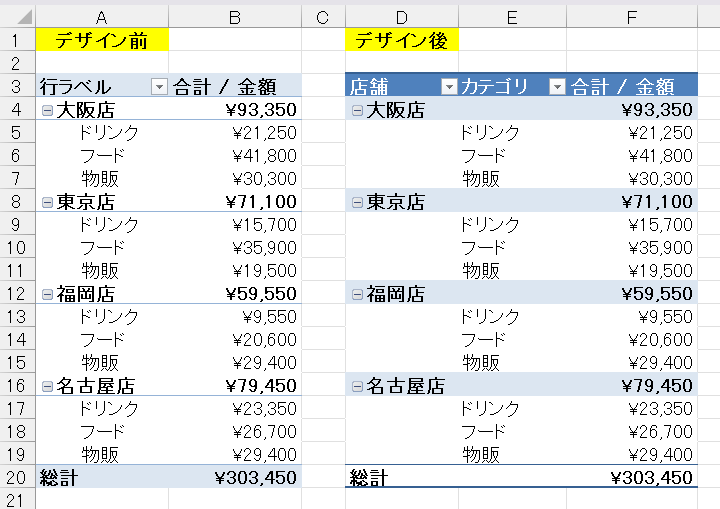720x509 pixels.
Task: Click 総計 label in column D
Action: (x=369, y=478)
